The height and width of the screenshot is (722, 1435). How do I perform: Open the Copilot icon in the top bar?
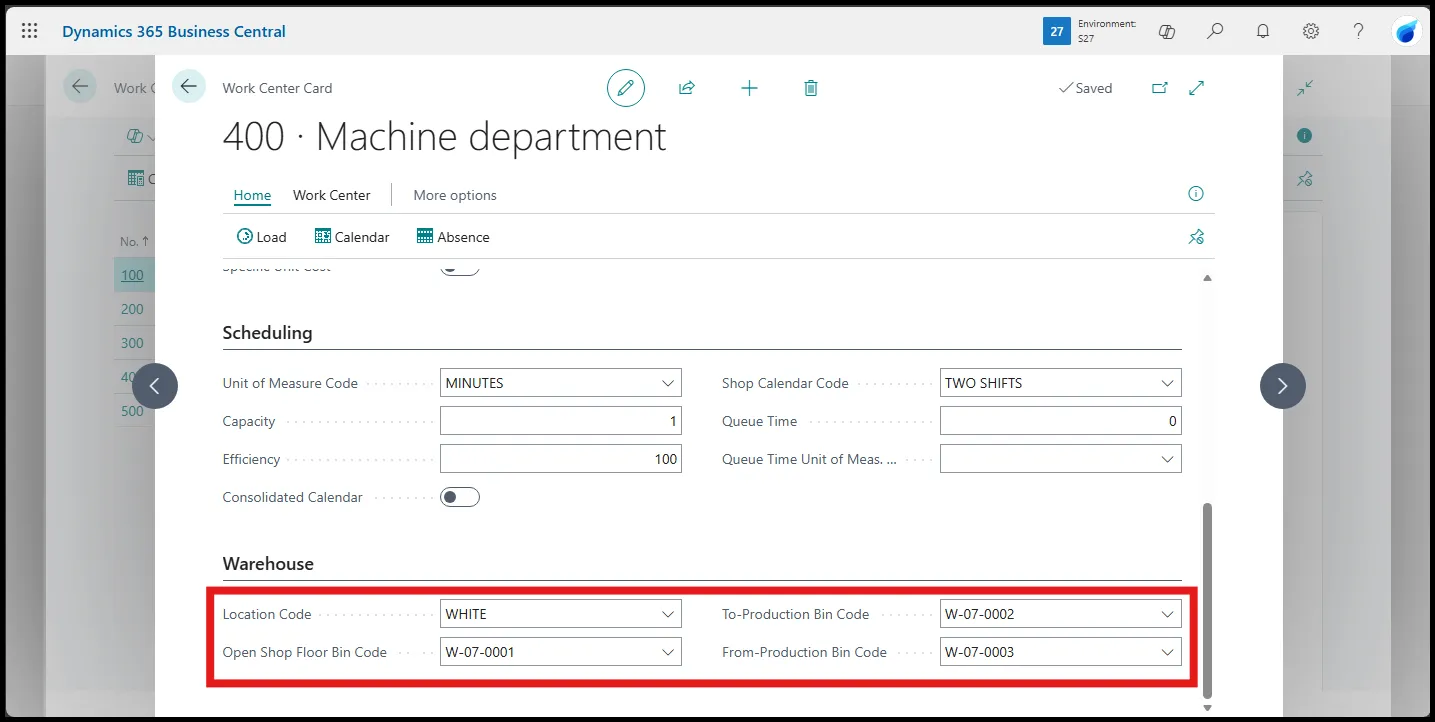pos(1167,31)
